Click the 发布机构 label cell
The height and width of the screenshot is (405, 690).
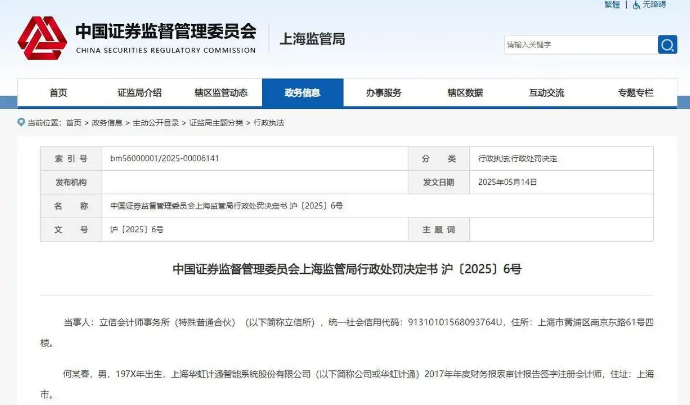[71, 182]
